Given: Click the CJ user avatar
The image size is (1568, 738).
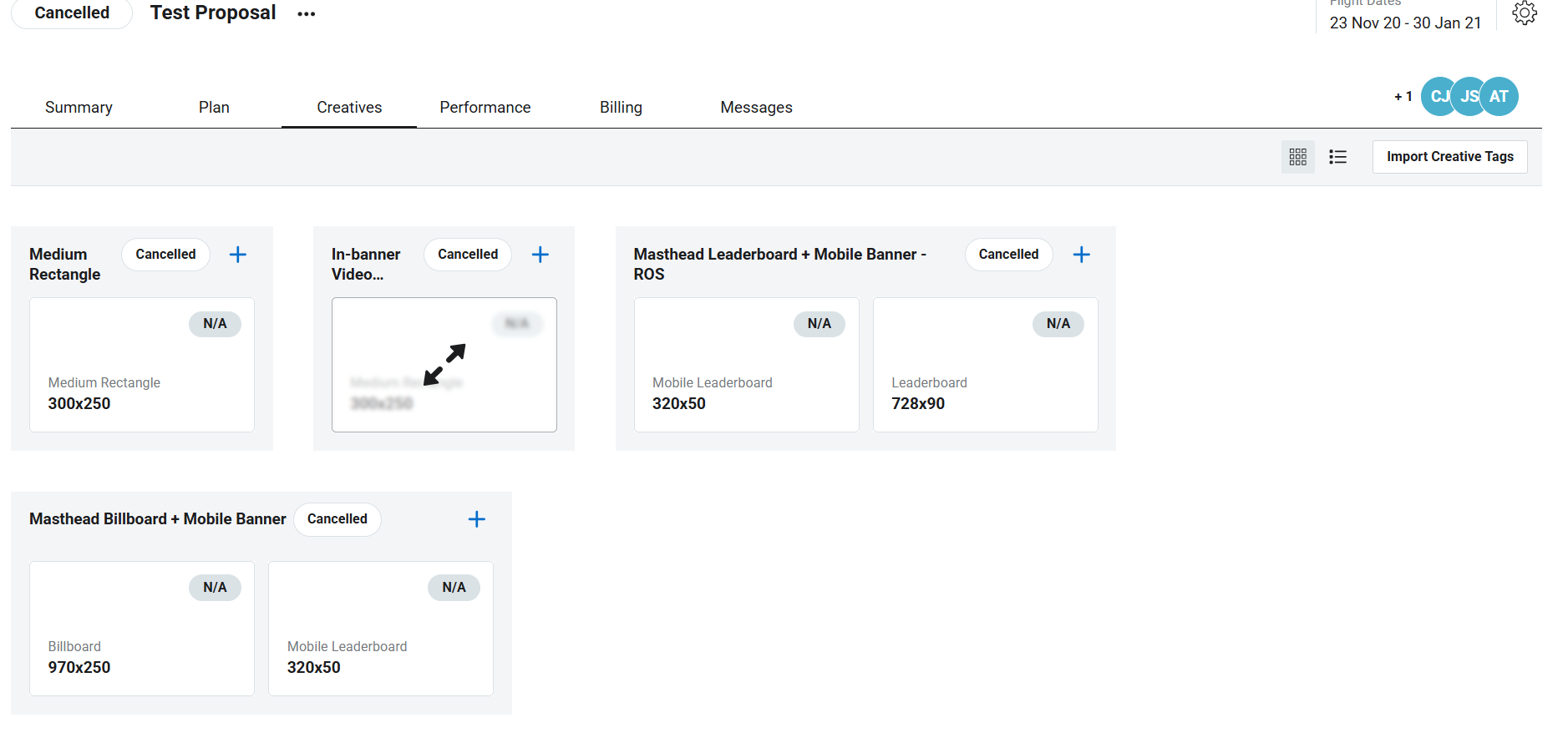Looking at the screenshot, I should coord(1436,97).
